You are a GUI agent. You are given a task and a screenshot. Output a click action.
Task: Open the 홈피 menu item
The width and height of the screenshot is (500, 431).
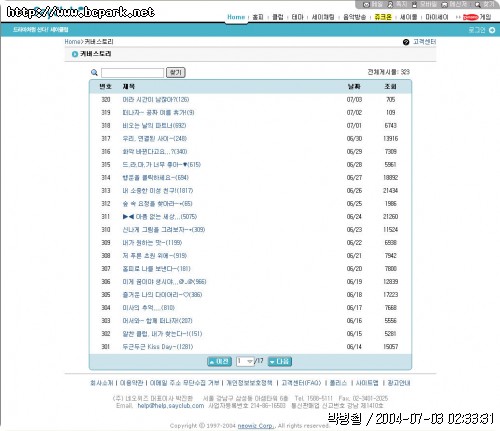click(258, 17)
